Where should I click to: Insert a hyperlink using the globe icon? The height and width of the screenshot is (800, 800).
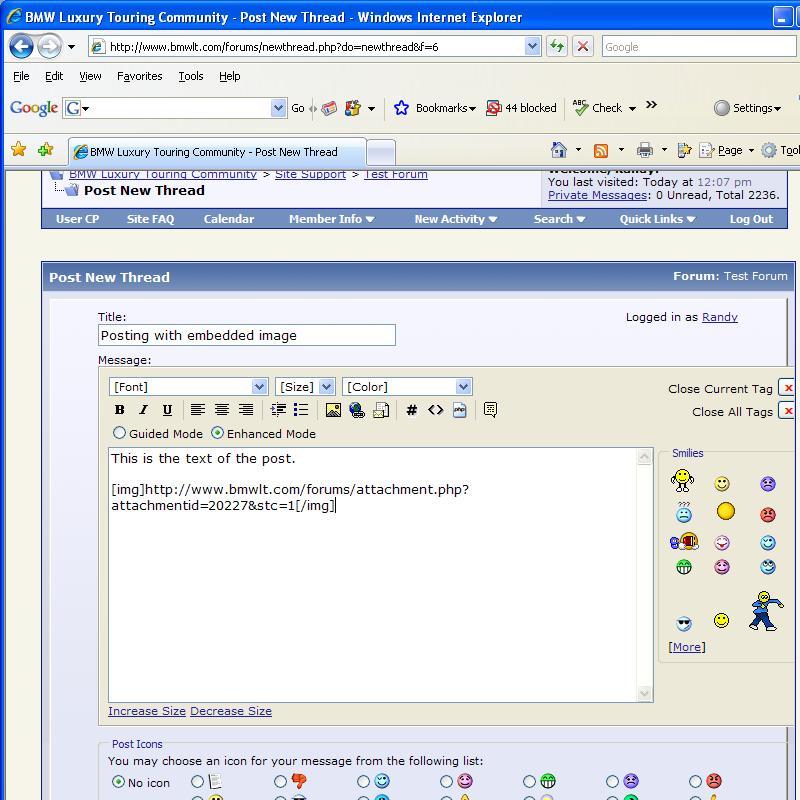pyautogui.click(x=357, y=410)
